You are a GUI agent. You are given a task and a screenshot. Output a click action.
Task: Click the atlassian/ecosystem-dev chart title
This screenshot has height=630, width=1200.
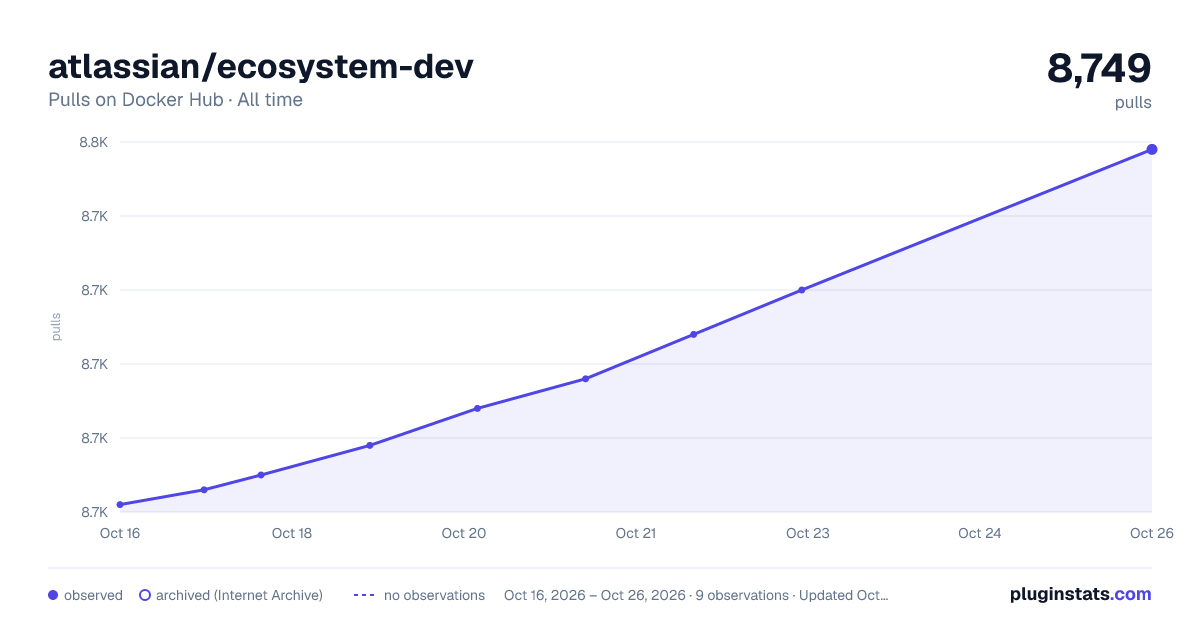(261, 66)
